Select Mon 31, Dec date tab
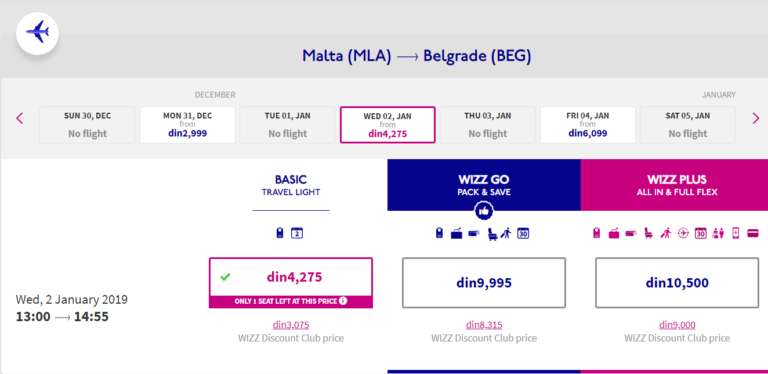 pyautogui.click(x=188, y=125)
